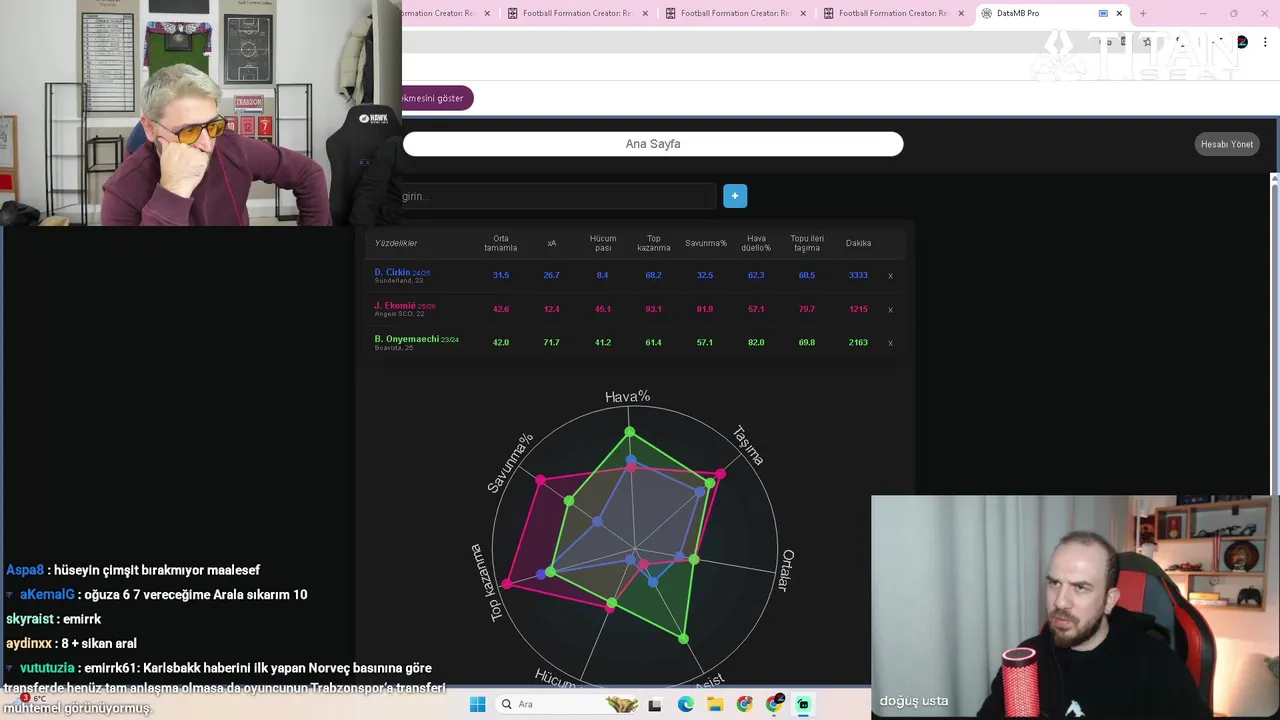Open a new browser tab
This screenshot has width=1280, height=720.
point(1143,13)
